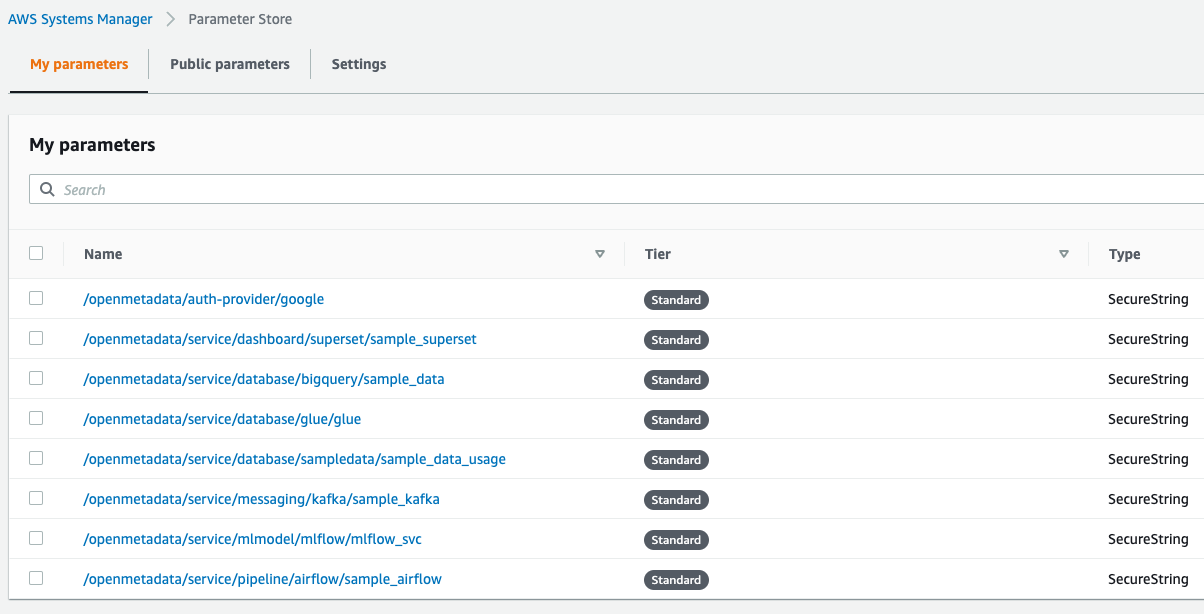Check the auth-provider/google row checkbox
This screenshot has width=1204, height=614.
(37, 298)
